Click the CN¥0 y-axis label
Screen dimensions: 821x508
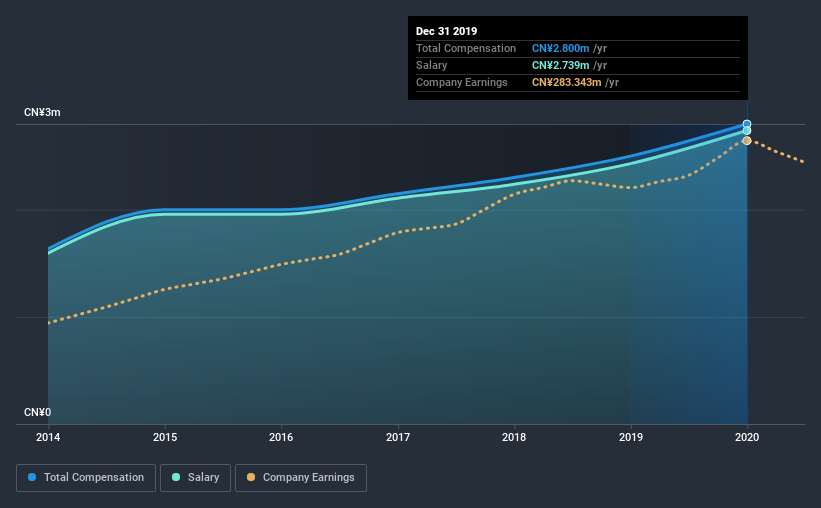38,413
